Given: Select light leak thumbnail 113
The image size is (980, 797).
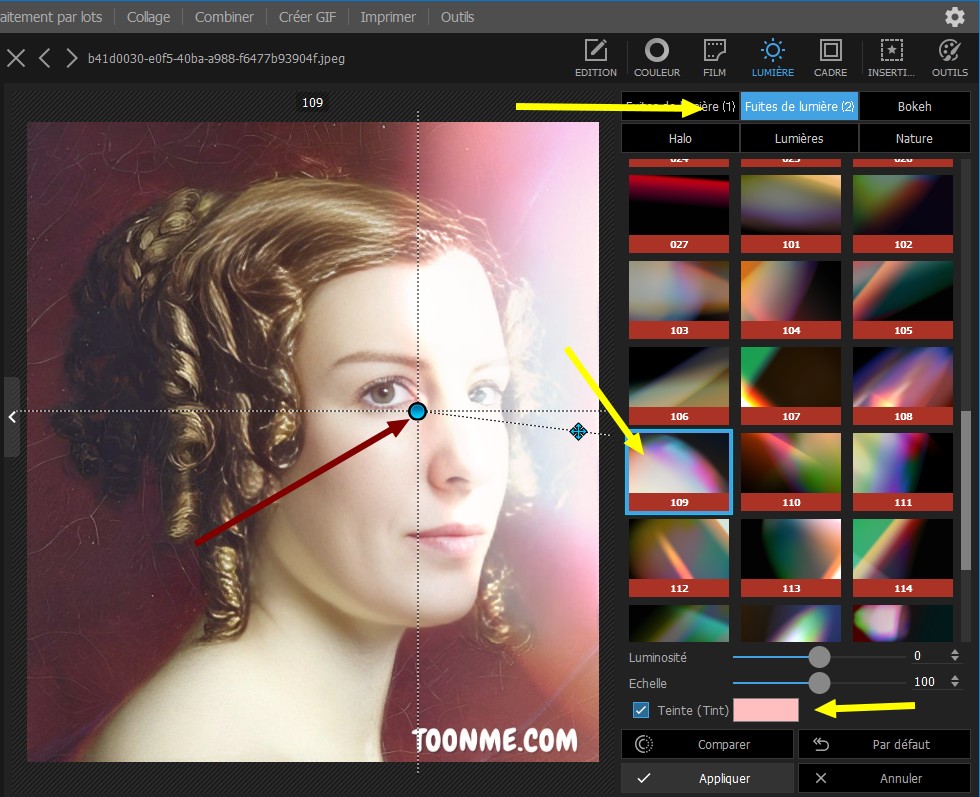Looking at the screenshot, I should pyautogui.click(x=791, y=558).
